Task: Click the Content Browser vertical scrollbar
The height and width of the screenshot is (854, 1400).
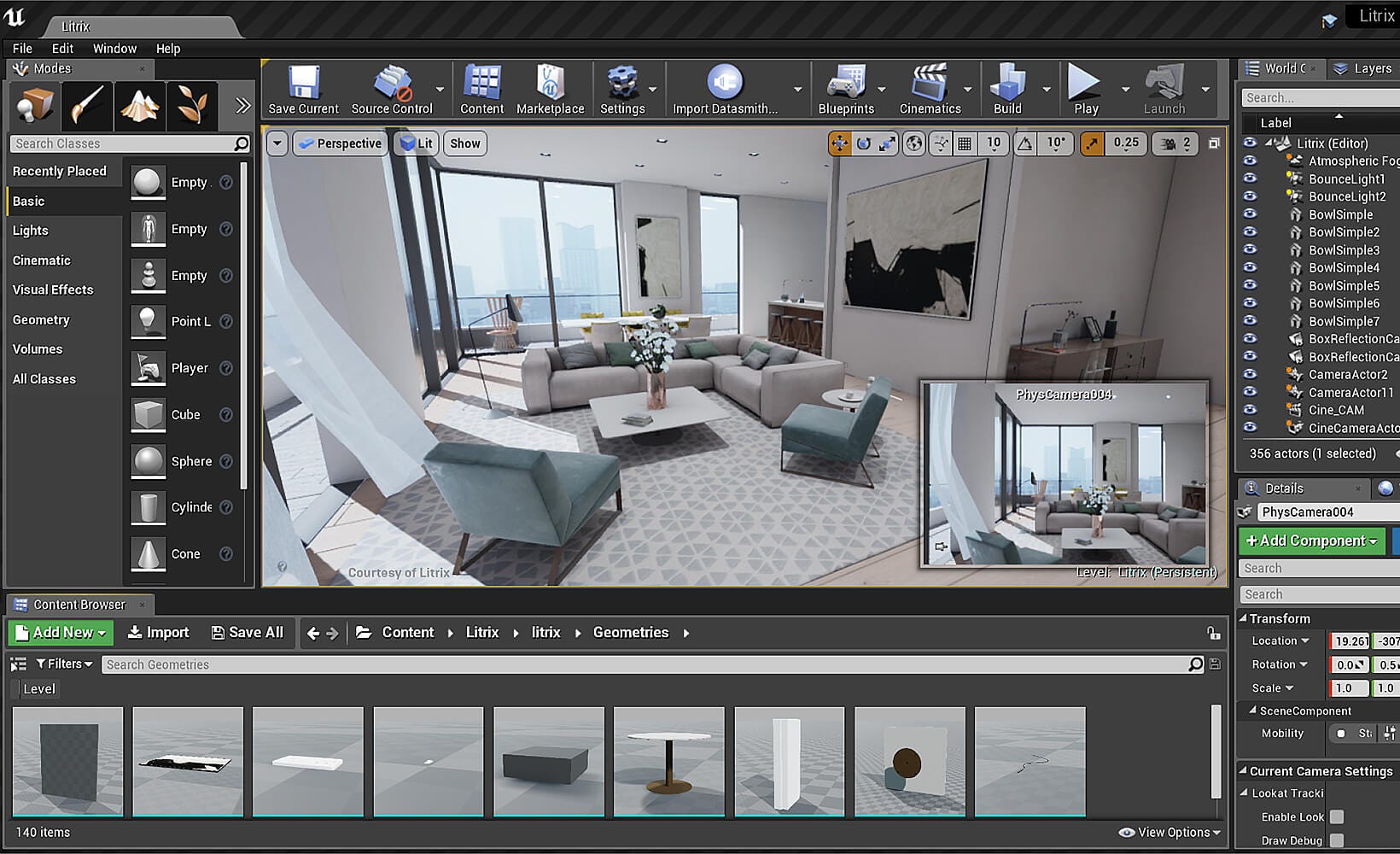Action: (1216, 752)
